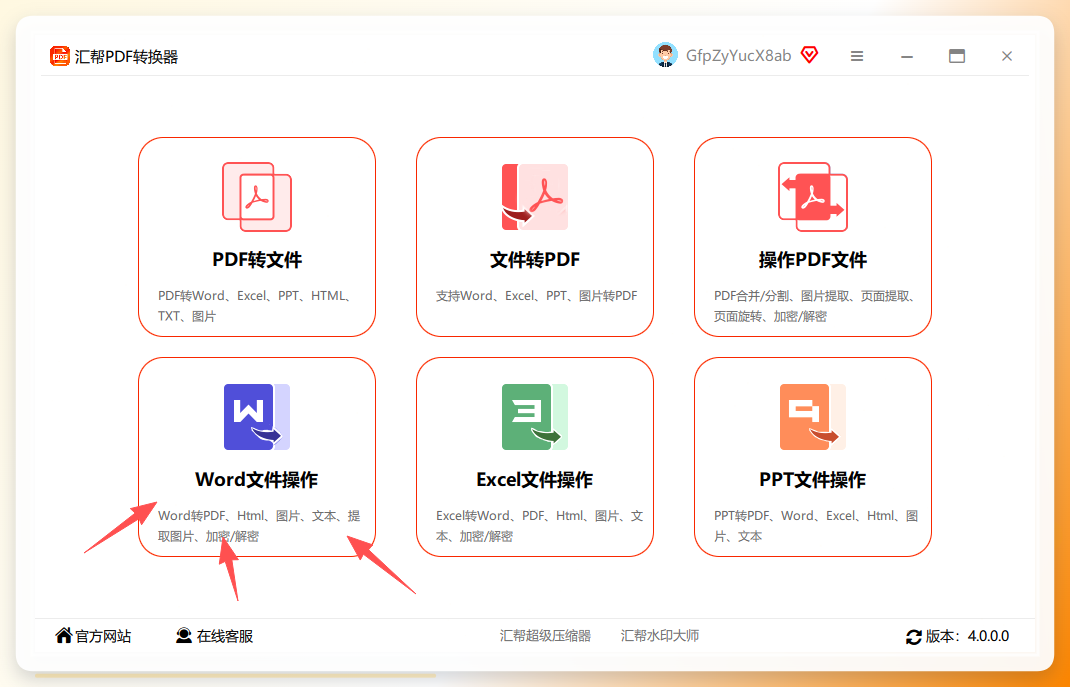Open the PDF转文件 card icon
1070x687 pixels.
click(257, 196)
